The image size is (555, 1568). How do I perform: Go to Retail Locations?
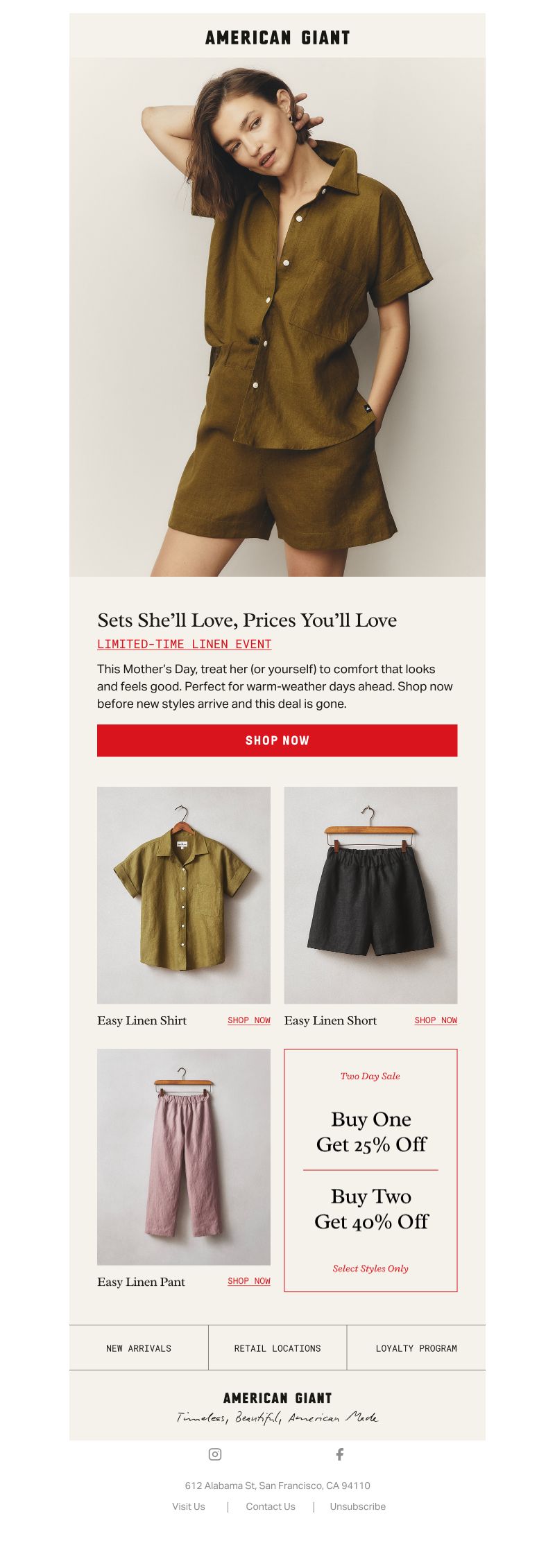[277, 1348]
